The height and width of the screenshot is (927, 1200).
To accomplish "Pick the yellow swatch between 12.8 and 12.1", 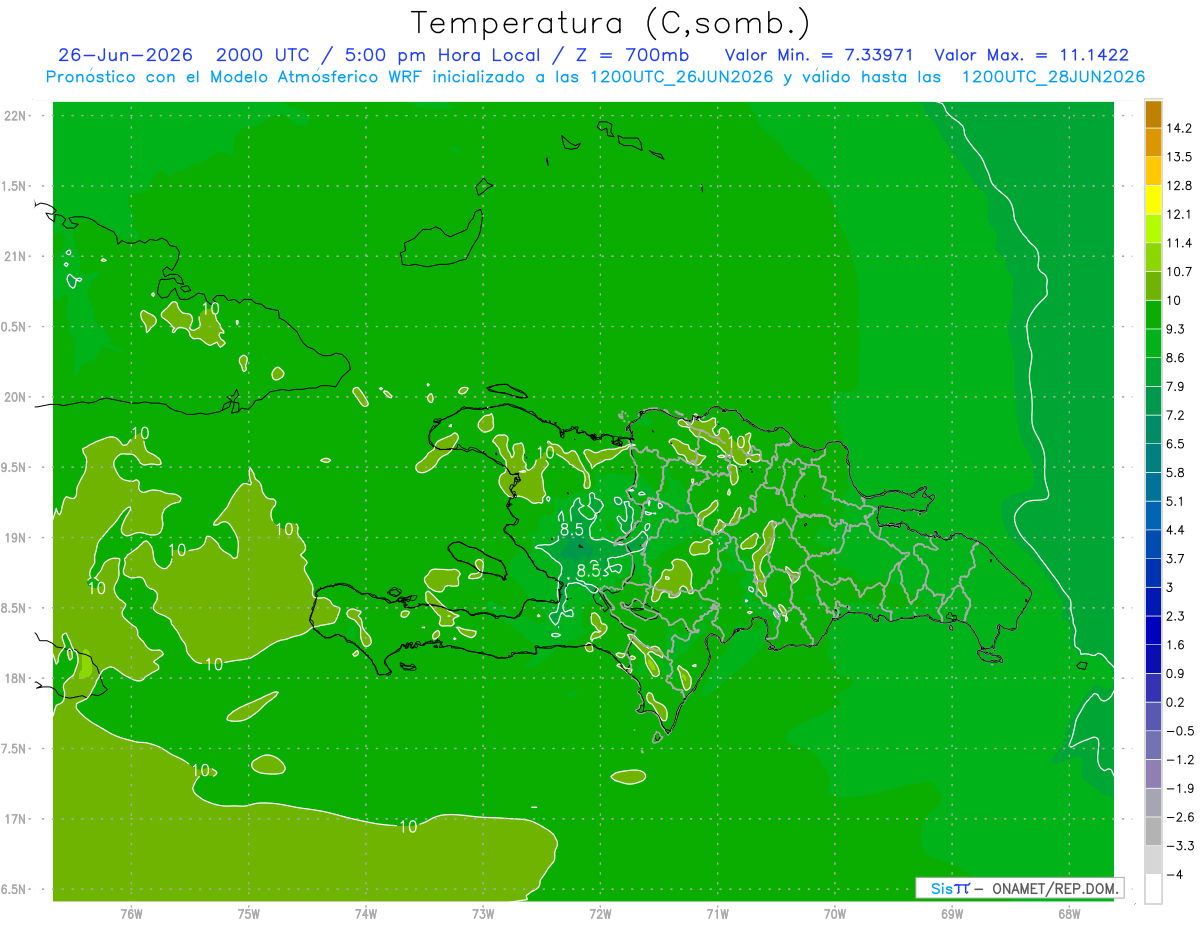I will point(1153,200).
